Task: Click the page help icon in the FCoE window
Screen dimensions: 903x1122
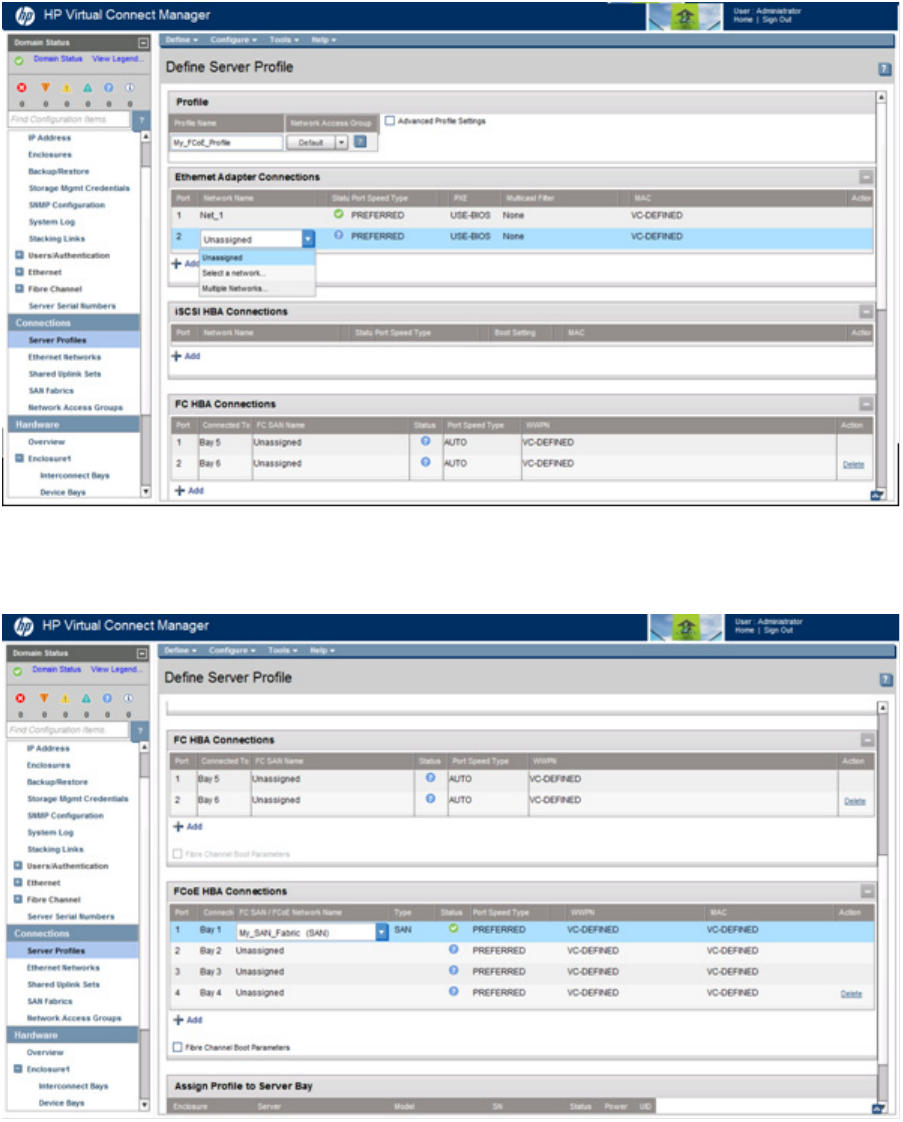Action: [886, 680]
